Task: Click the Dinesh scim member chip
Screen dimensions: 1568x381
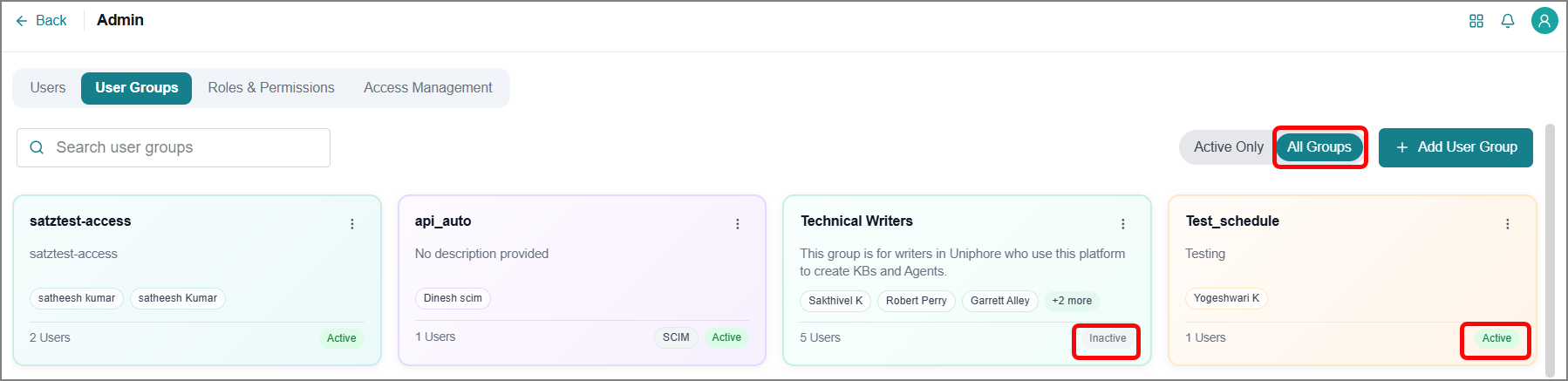Action: tap(453, 298)
